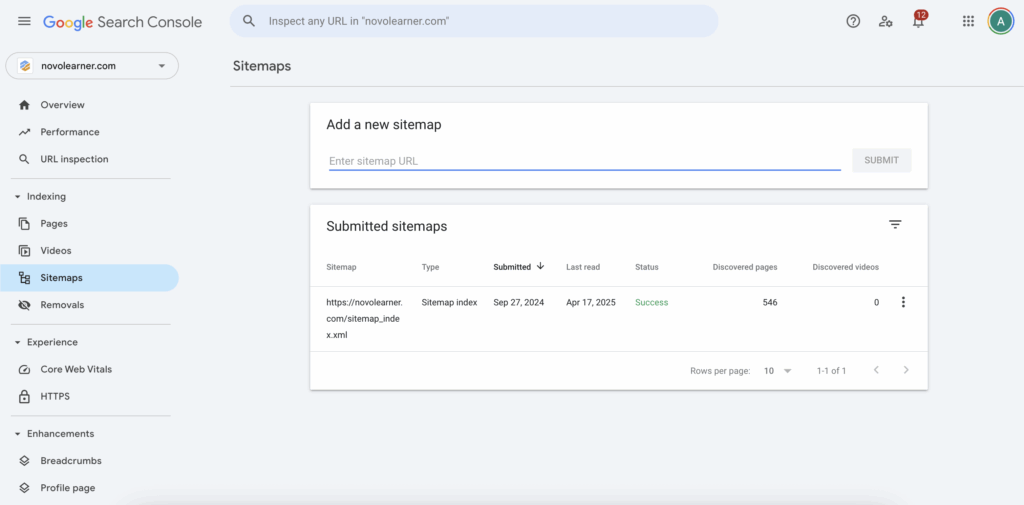1024x505 pixels.
Task: Click the Sep 27, 2024 submitted date
Action: 519,302
